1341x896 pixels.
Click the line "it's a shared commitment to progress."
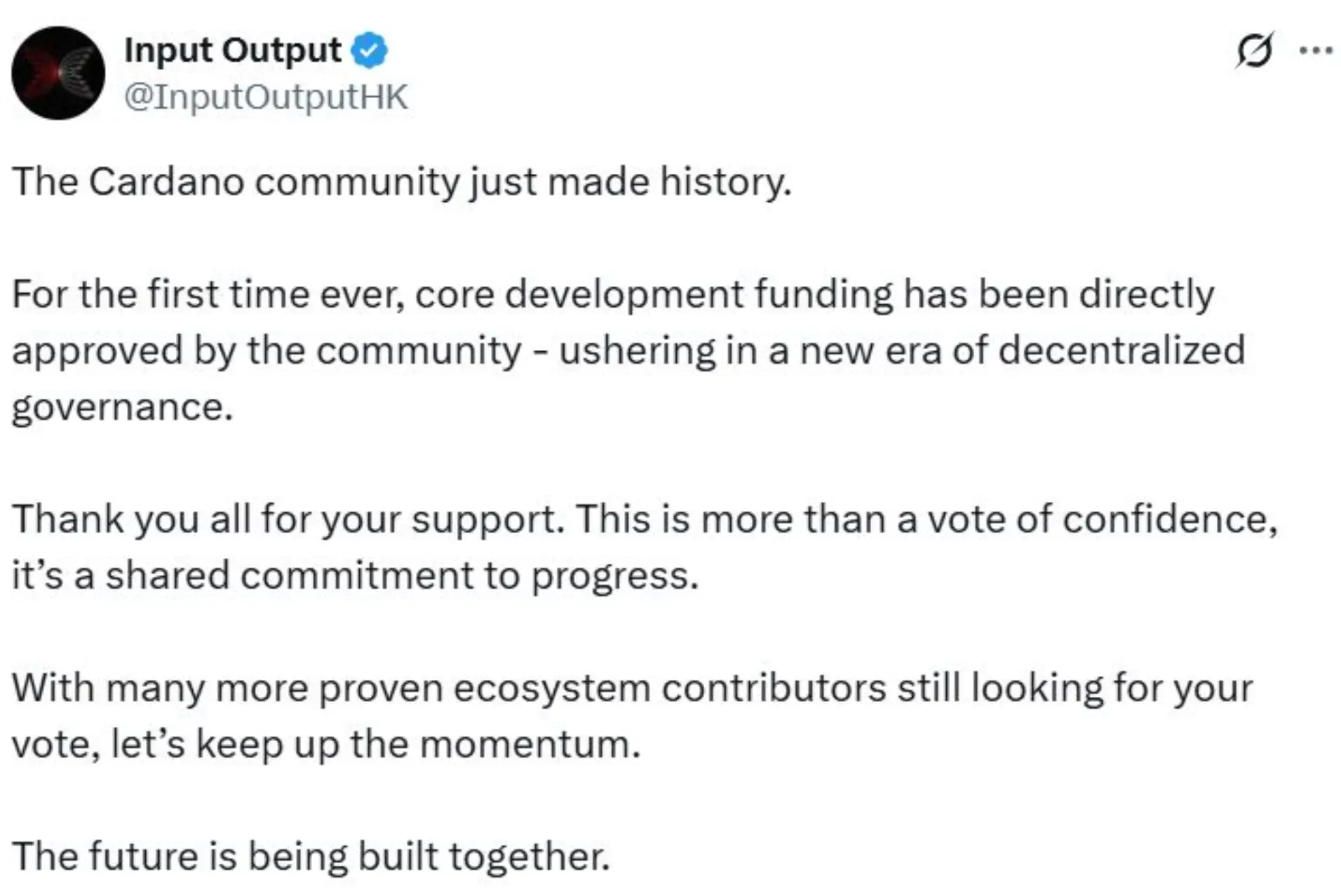click(x=355, y=576)
